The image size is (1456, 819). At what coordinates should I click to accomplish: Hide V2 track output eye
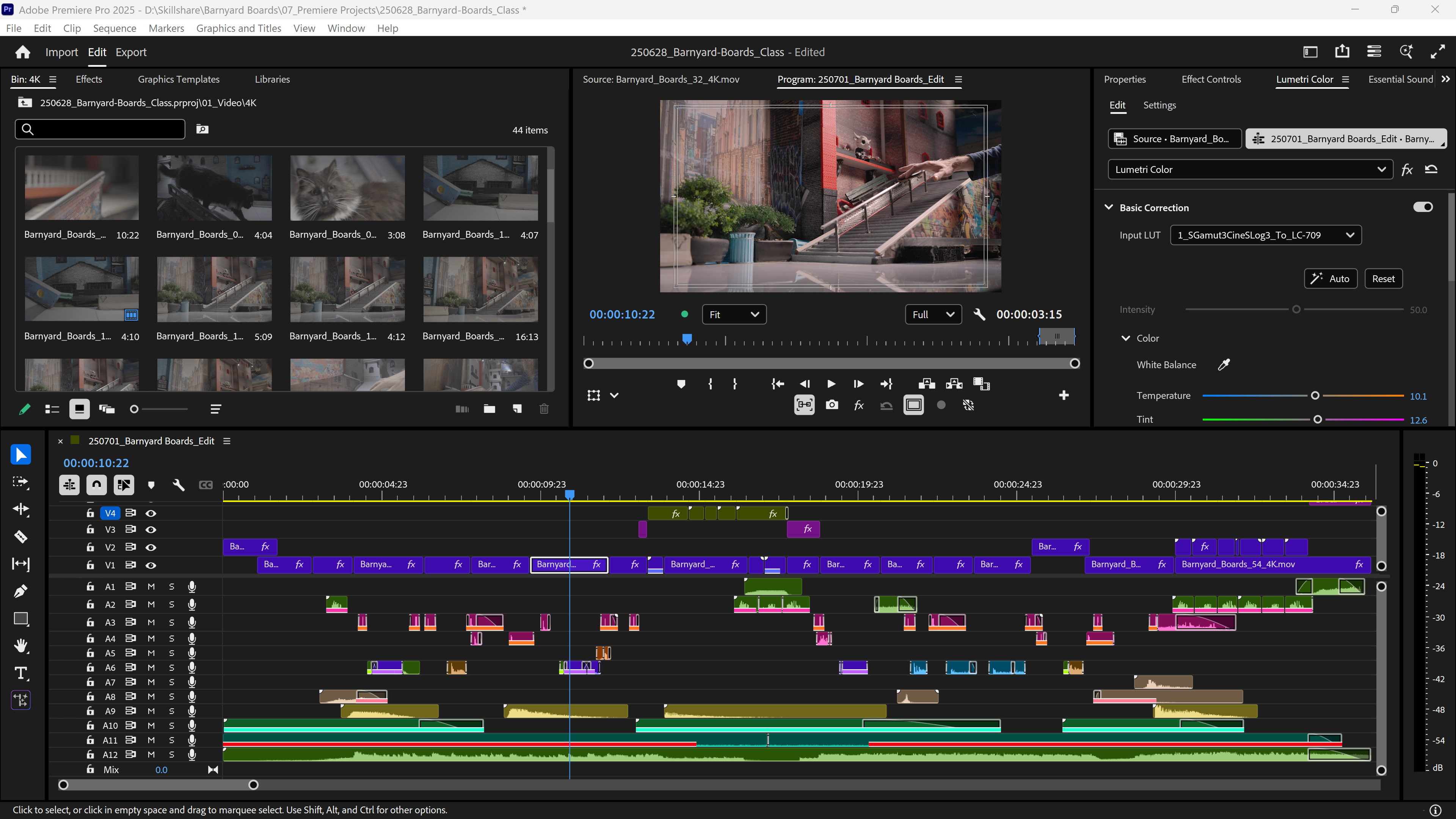click(x=151, y=548)
